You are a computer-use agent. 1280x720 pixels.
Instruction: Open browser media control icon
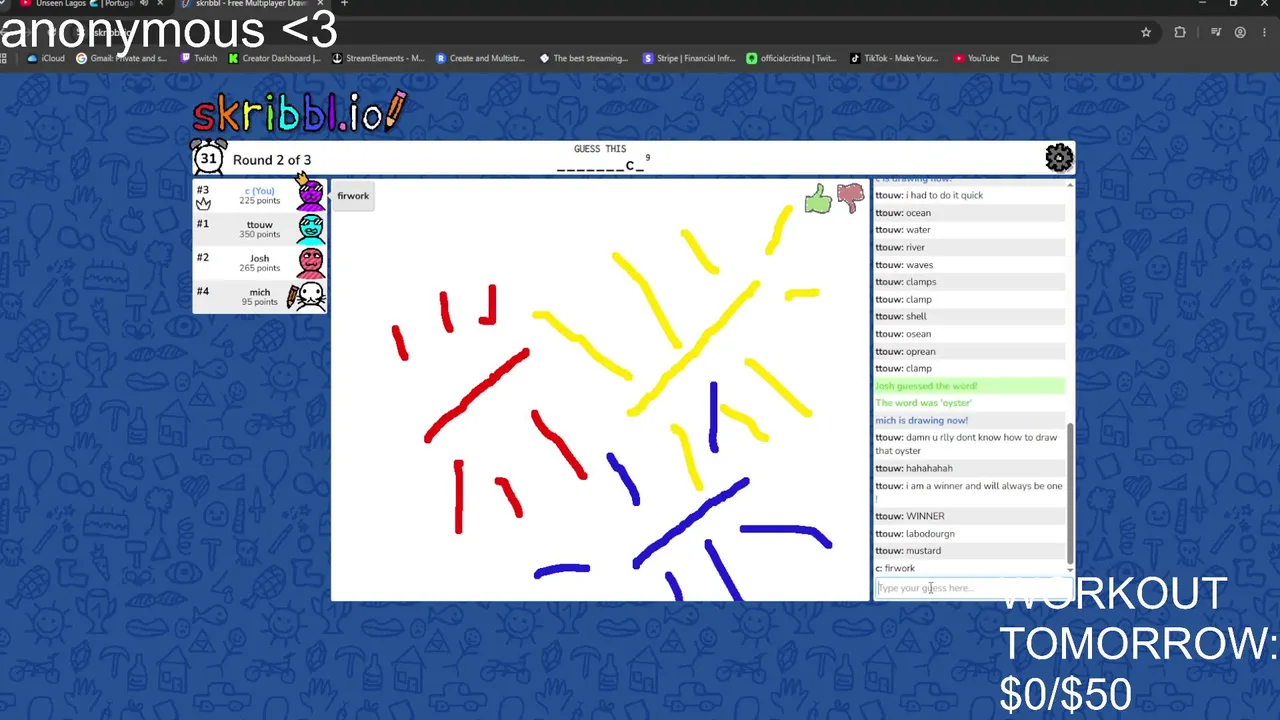(x=1216, y=32)
